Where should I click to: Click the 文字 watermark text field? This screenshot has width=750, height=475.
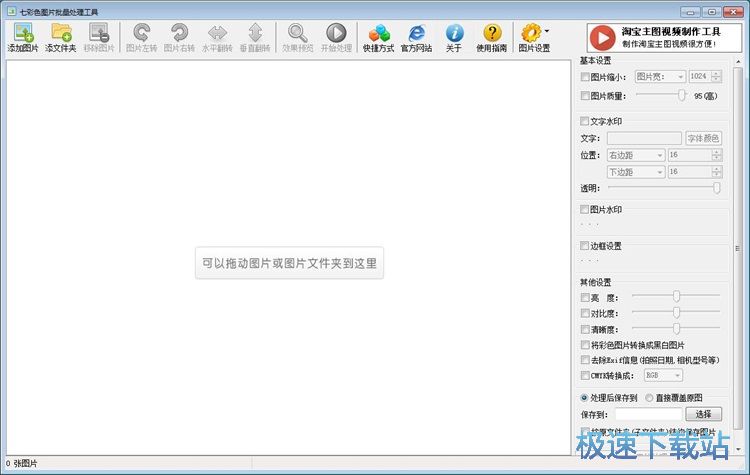[x=644, y=138]
